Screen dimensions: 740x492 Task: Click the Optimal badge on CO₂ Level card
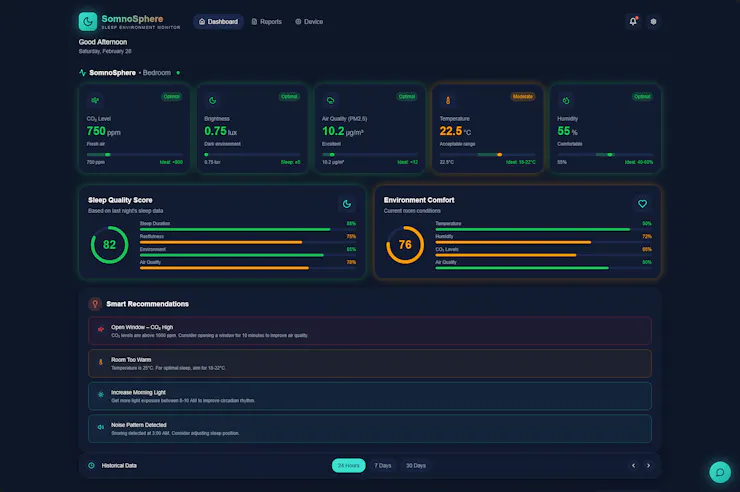[171, 96]
